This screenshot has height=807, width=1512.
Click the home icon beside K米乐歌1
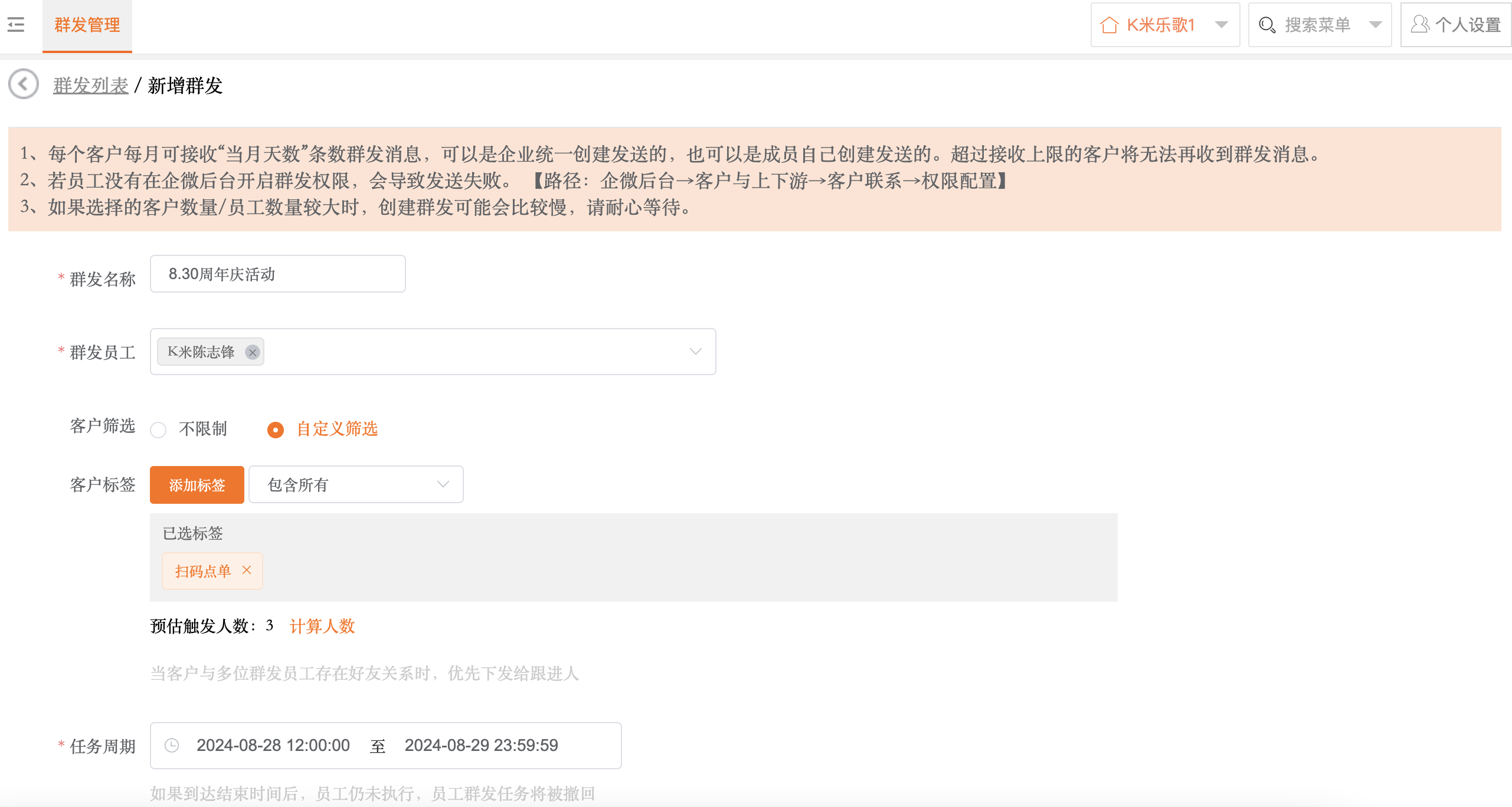pyautogui.click(x=1110, y=25)
